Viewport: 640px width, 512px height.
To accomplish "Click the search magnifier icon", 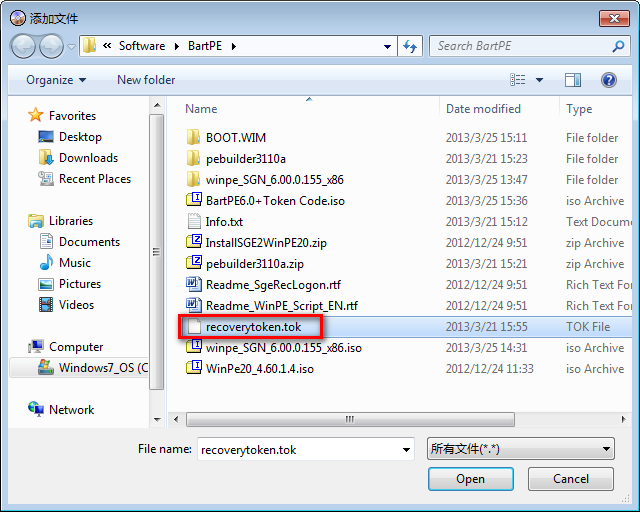I will click(619, 46).
